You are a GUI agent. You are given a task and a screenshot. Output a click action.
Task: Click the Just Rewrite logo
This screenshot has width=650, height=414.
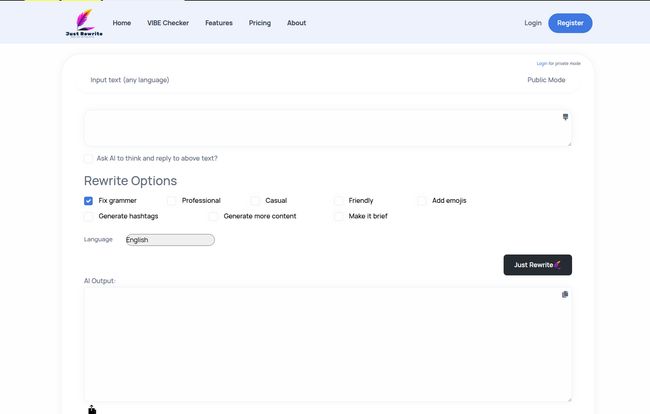point(83,22)
